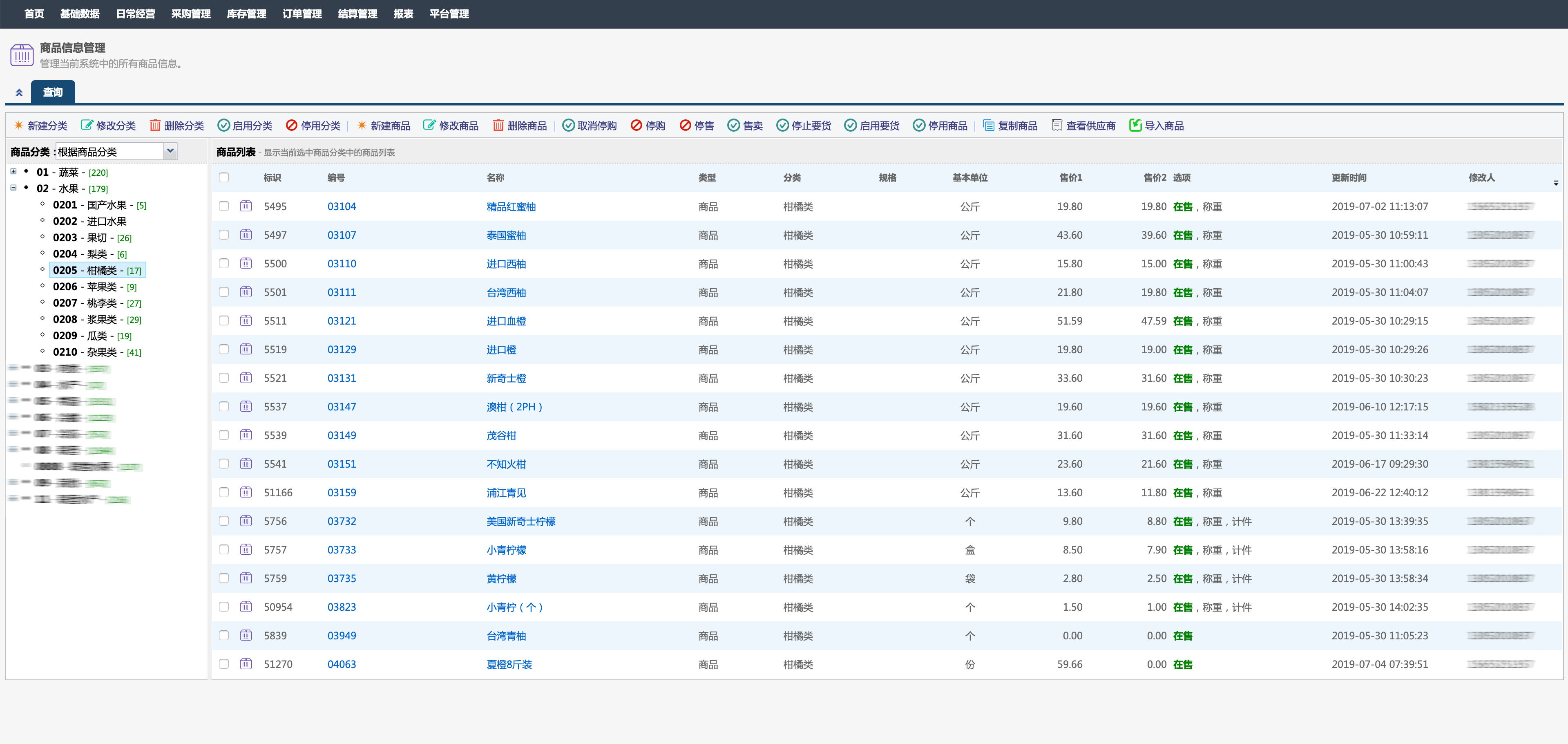Open the 基础数据 menu
The height and width of the screenshot is (744, 1568).
(80, 13)
